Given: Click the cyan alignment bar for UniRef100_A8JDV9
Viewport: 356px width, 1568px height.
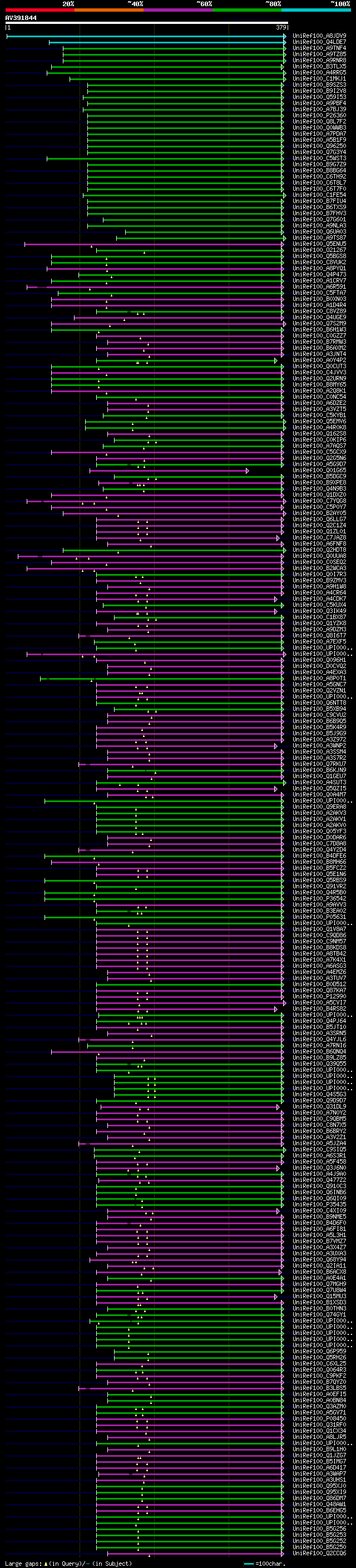Looking at the screenshot, I should (x=146, y=37).
